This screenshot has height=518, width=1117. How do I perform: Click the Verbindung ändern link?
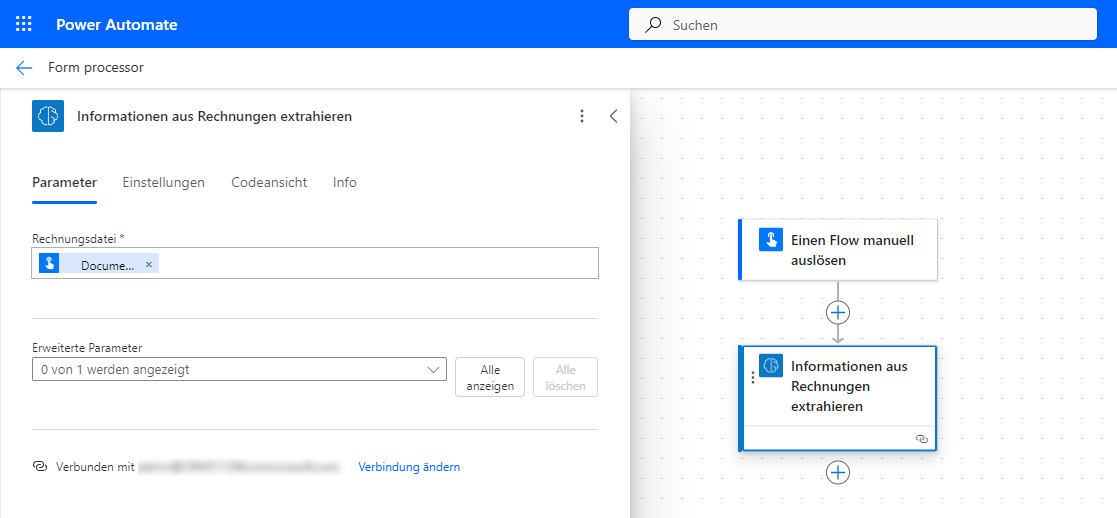click(x=409, y=467)
